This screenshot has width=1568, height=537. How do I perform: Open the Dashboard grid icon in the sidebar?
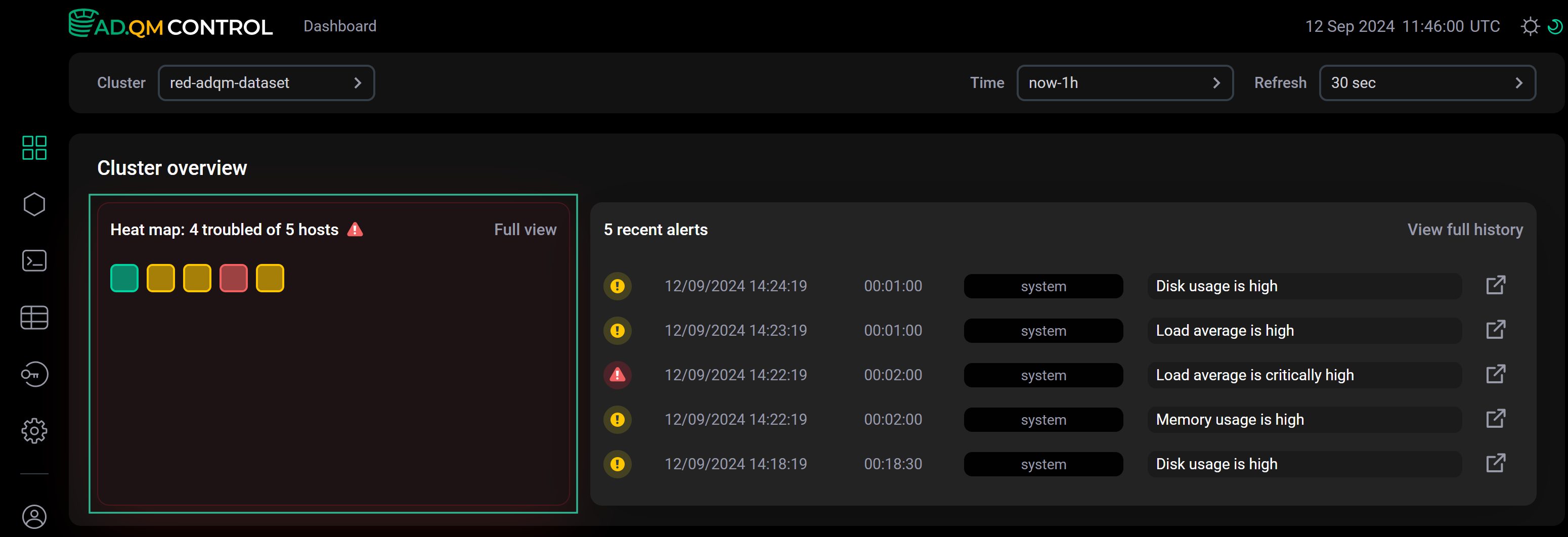click(x=34, y=147)
